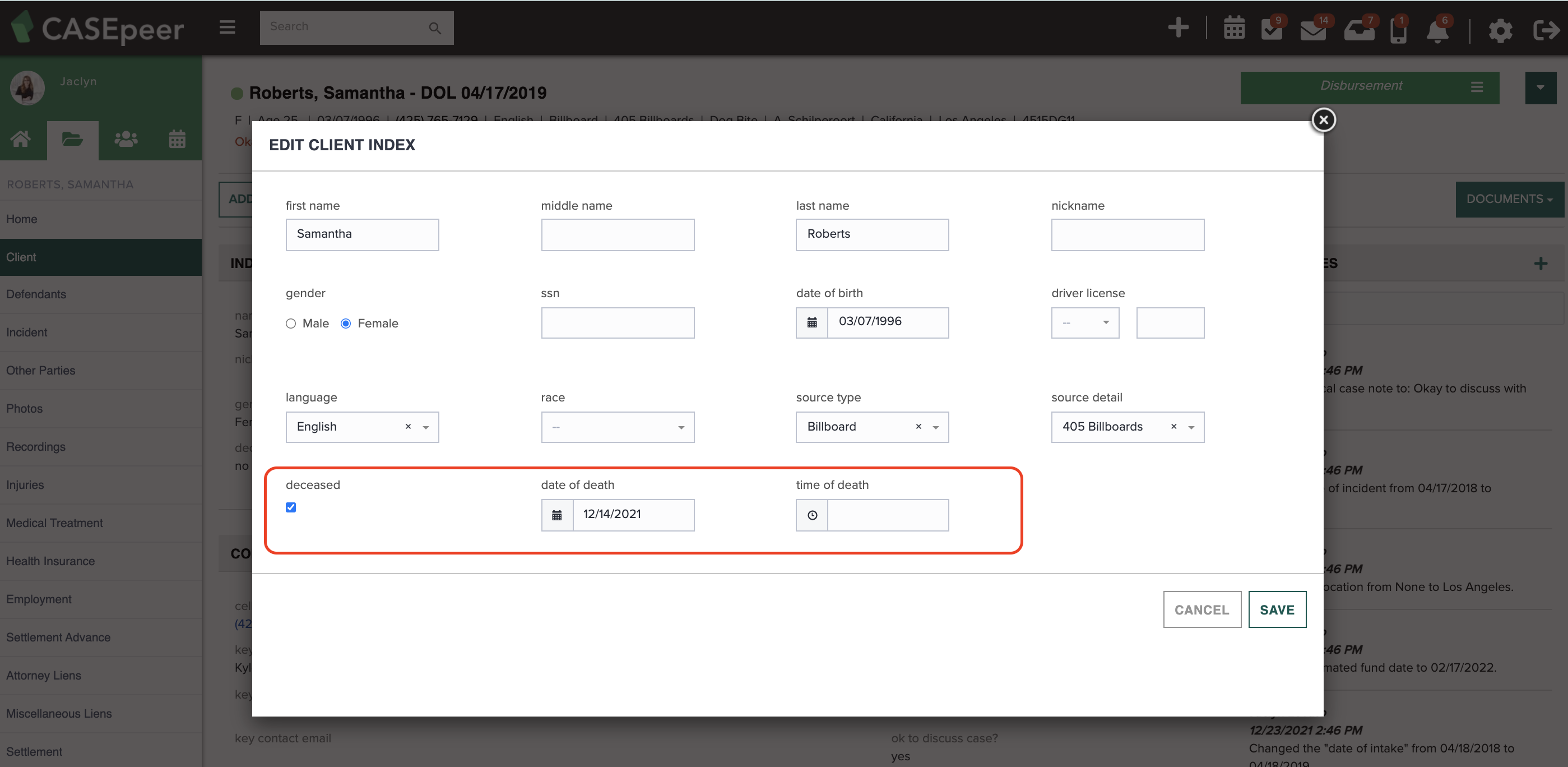This screenshot has width=1568, height=767.
Task: Select the home icon in left sidebar
Action: [20, 139]
